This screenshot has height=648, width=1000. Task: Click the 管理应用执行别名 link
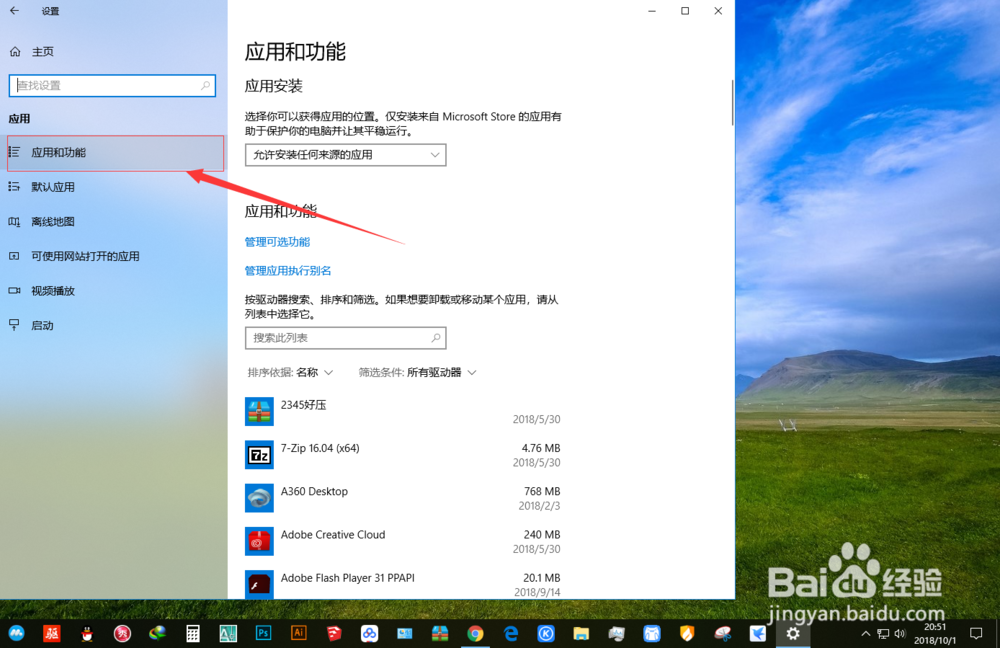point(287,270)
